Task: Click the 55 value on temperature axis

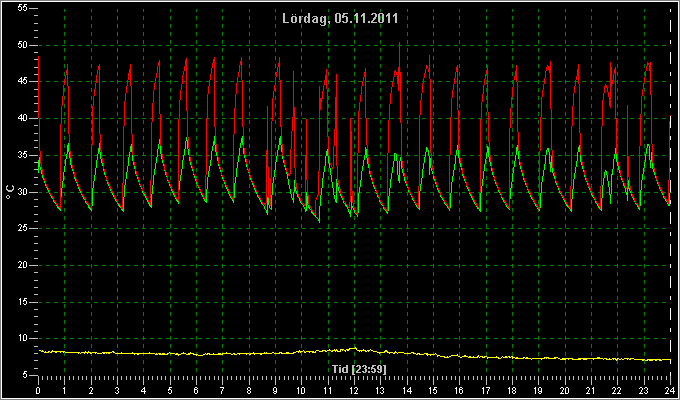Action: click(x=23, y=8)
